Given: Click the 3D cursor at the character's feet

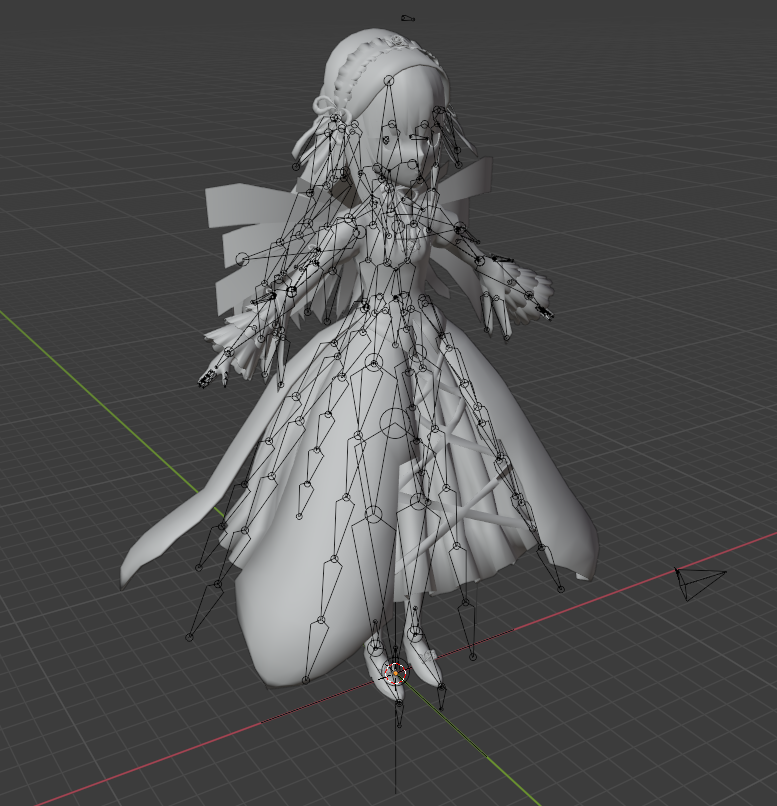Looking at the screenshot, I should click(396, 672).
